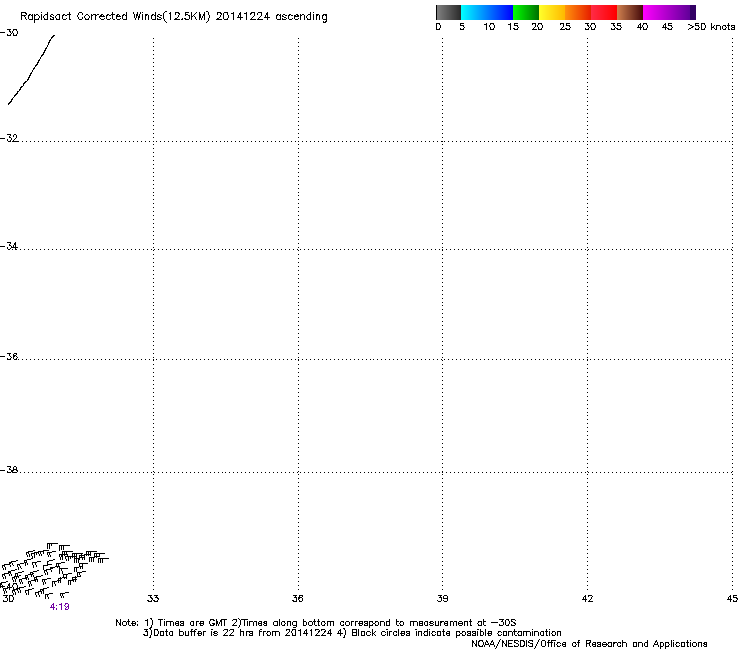Viewport: 740px width, 650px height.
Task: Click the black coastline segment near -30 latitude
Action: point(31,70)
